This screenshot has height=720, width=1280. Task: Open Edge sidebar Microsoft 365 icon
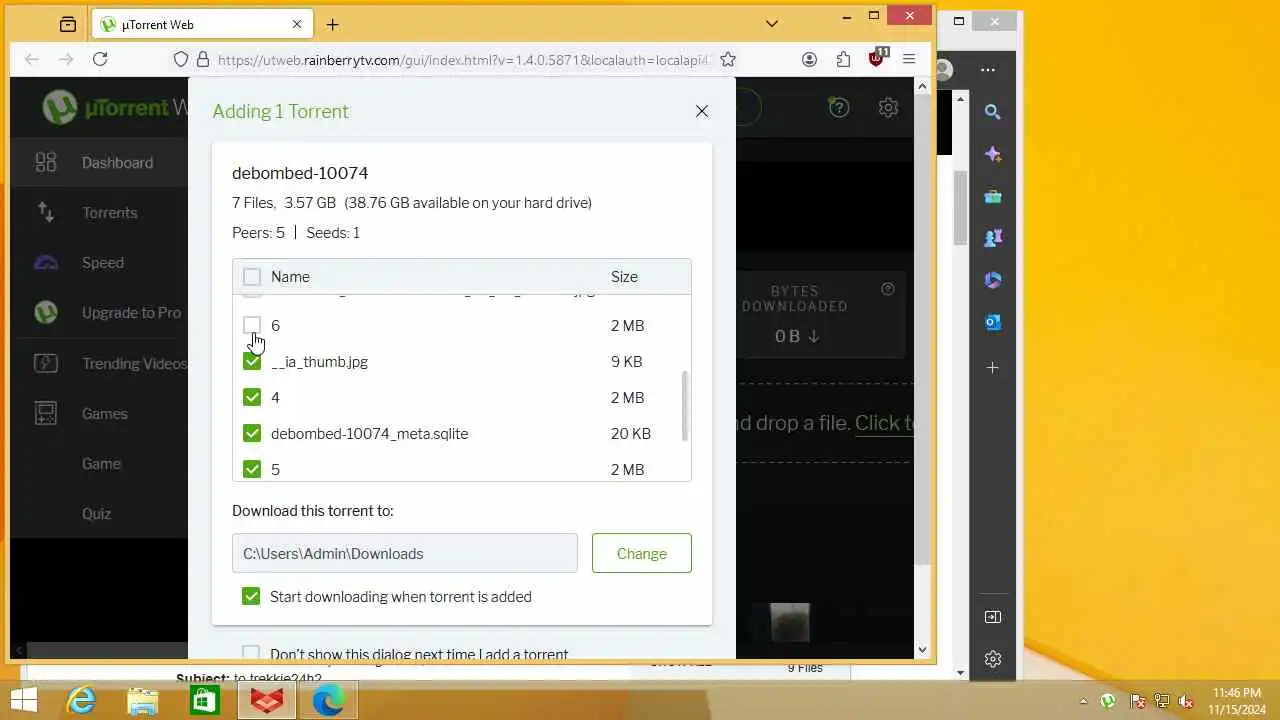click(993, 280)
